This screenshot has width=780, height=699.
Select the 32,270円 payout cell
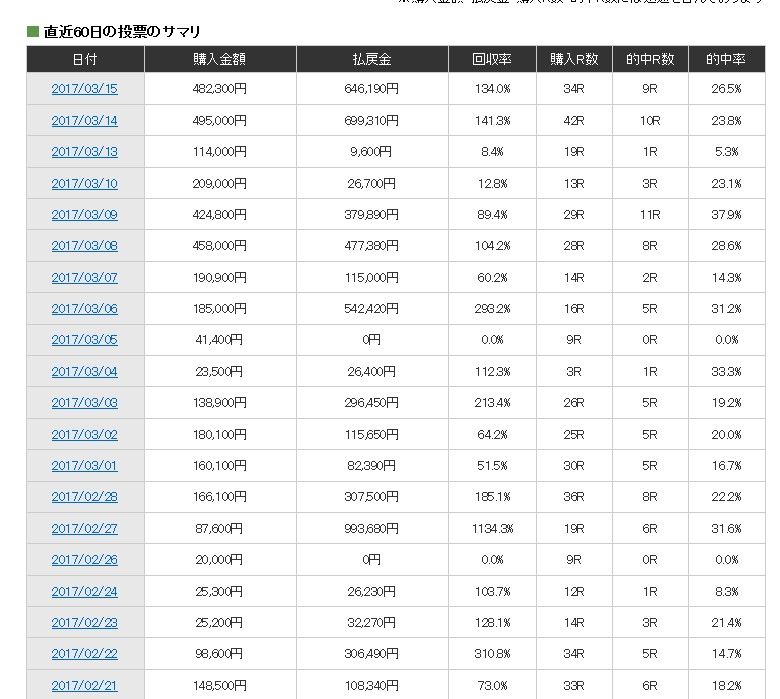coord(372,622)
